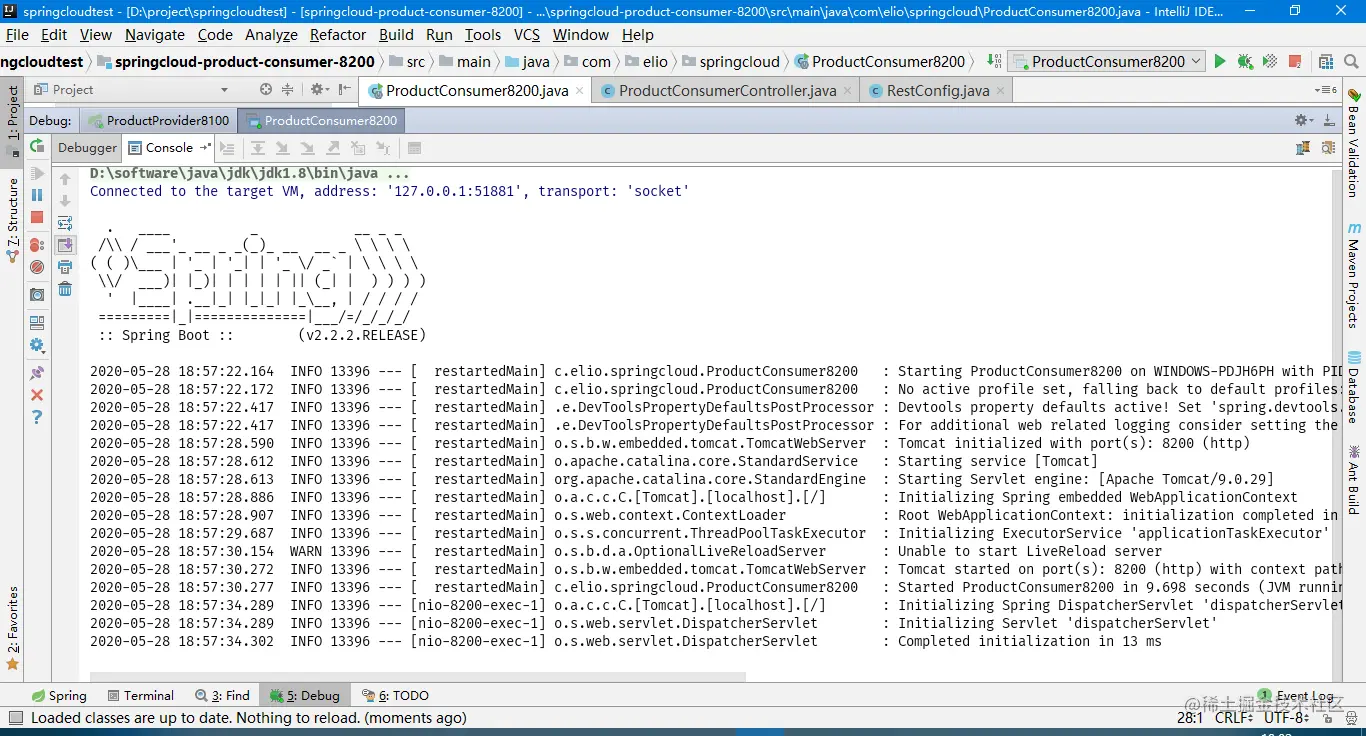Resume program in debug sidebar
1366x736 pixels.
tap(37, 173)
